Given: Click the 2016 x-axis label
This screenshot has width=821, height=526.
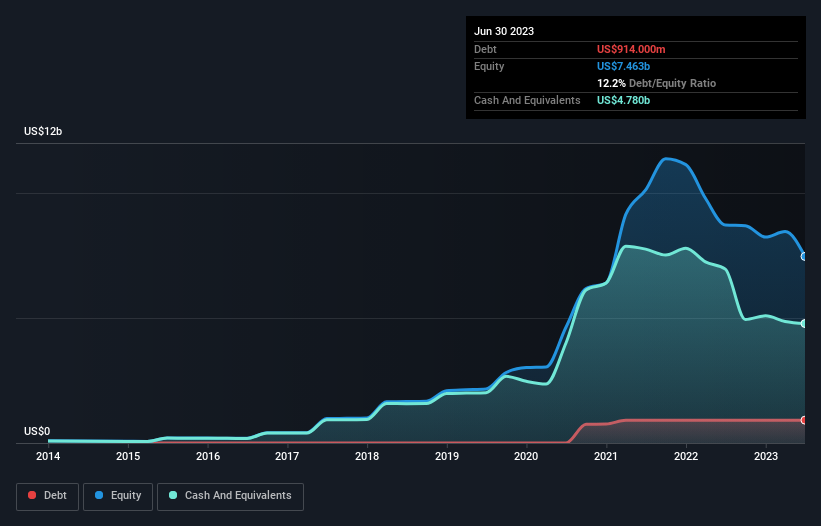Looking at the screenshot, I should pos(208,456).
